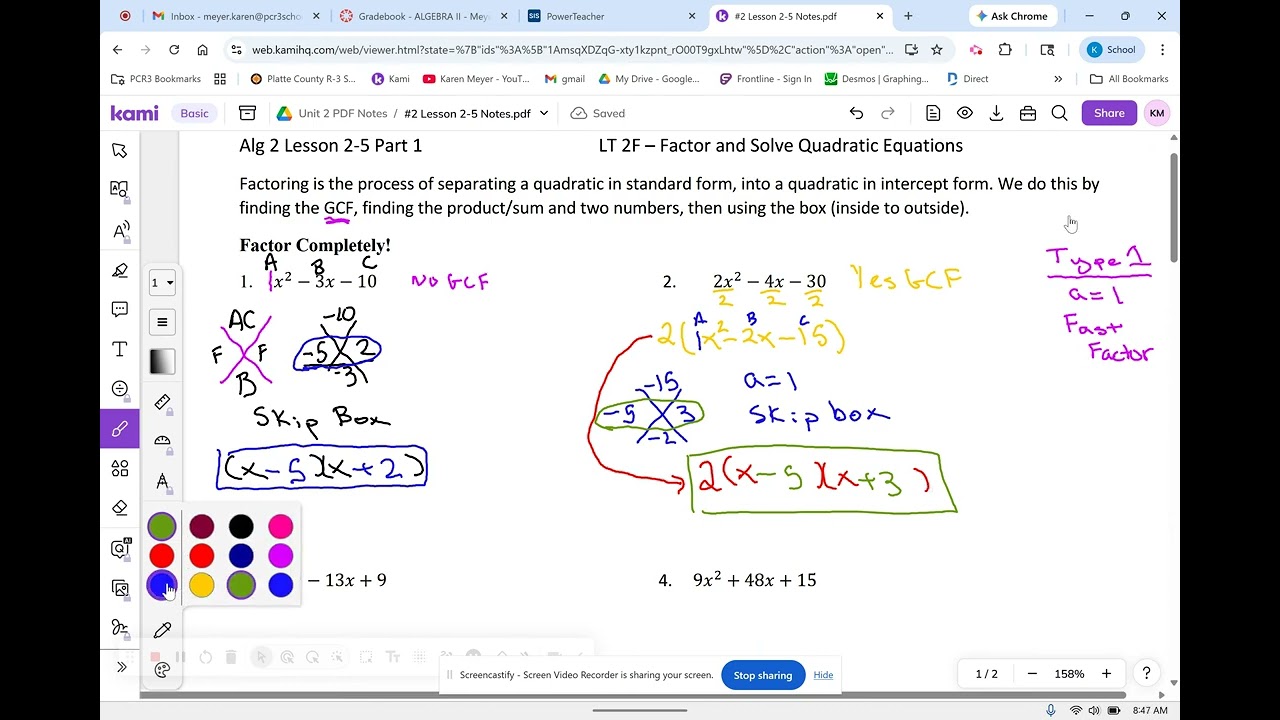
Task: Open the Equation tool
Action: tap(120, 389)
